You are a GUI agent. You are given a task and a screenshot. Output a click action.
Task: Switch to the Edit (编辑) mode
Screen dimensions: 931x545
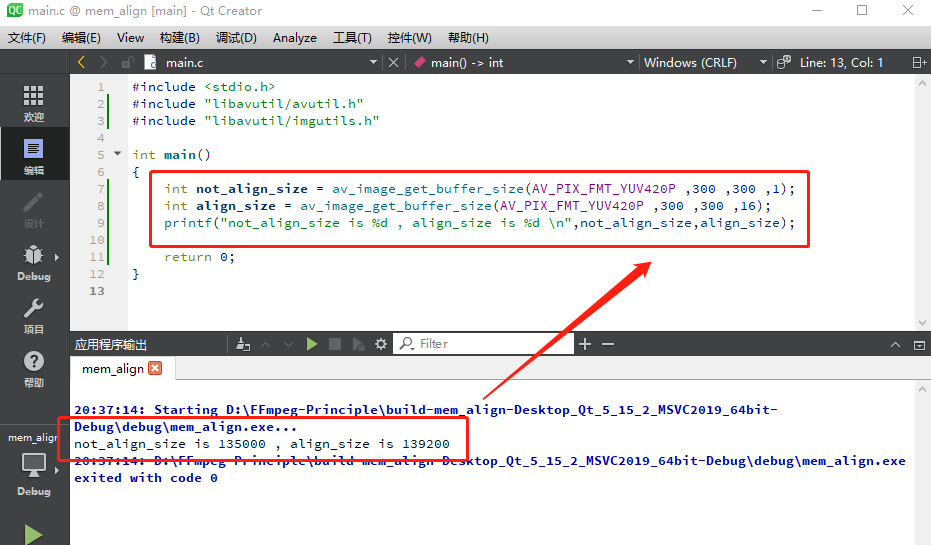34,157
